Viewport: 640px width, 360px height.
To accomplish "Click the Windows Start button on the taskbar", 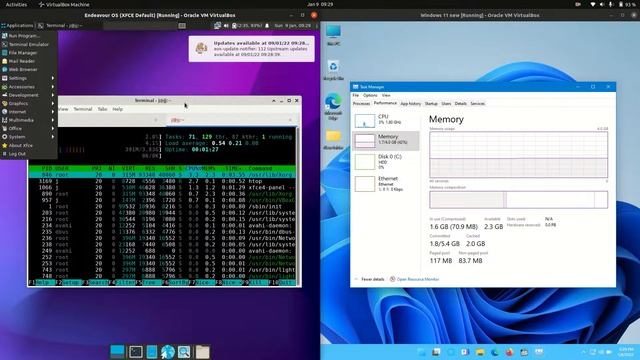I will click(x=422, y=352).
